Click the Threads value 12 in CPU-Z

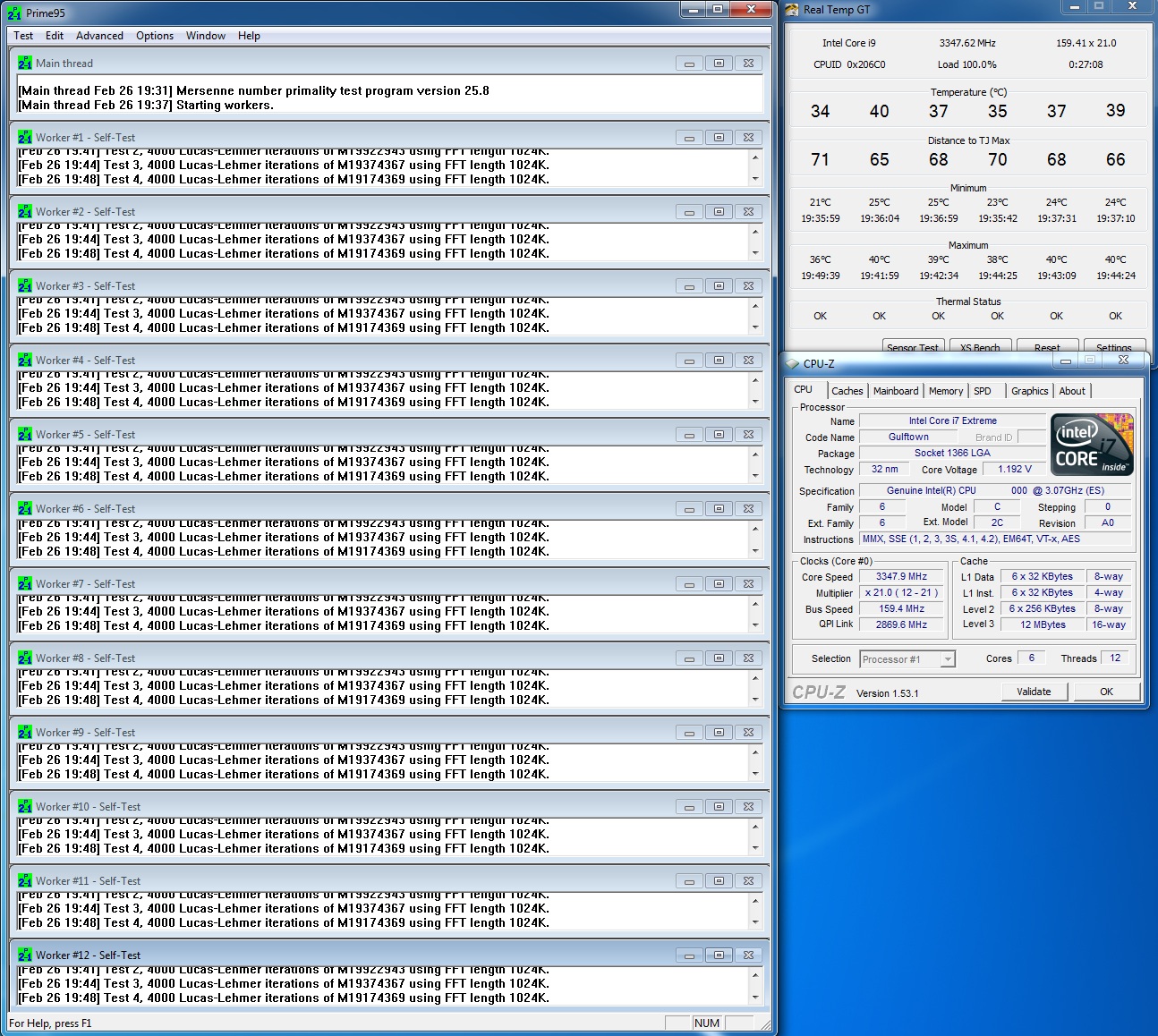[x=1115, y=658]
